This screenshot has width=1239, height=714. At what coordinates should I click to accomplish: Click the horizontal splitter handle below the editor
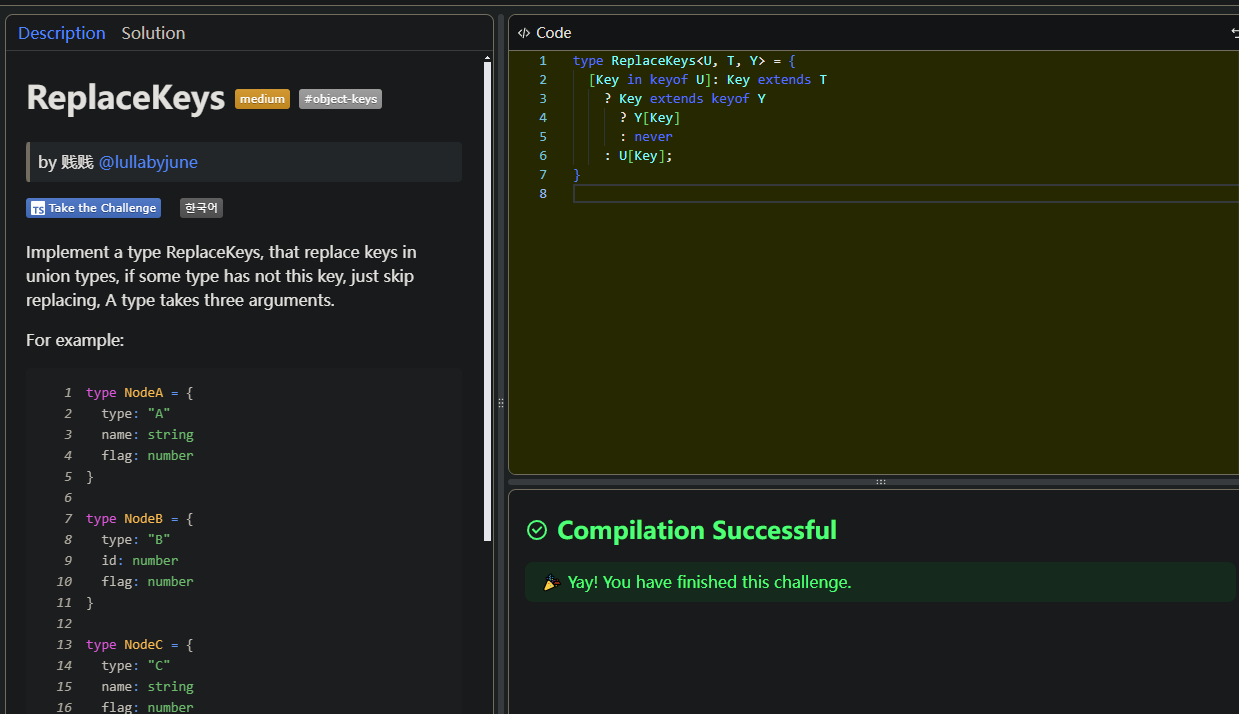pos(881,482)
